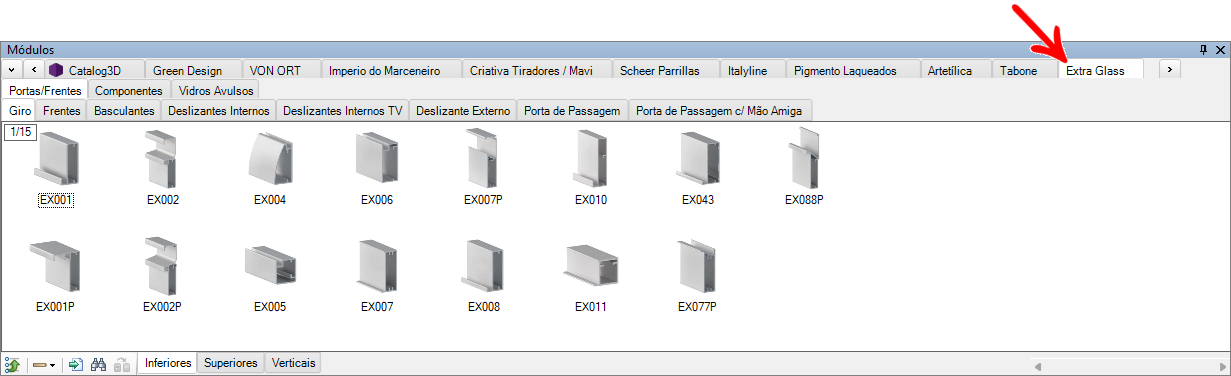Open the Componentes tab
Viewport: 1231px width, 376px height.
(x=128, y=91)
